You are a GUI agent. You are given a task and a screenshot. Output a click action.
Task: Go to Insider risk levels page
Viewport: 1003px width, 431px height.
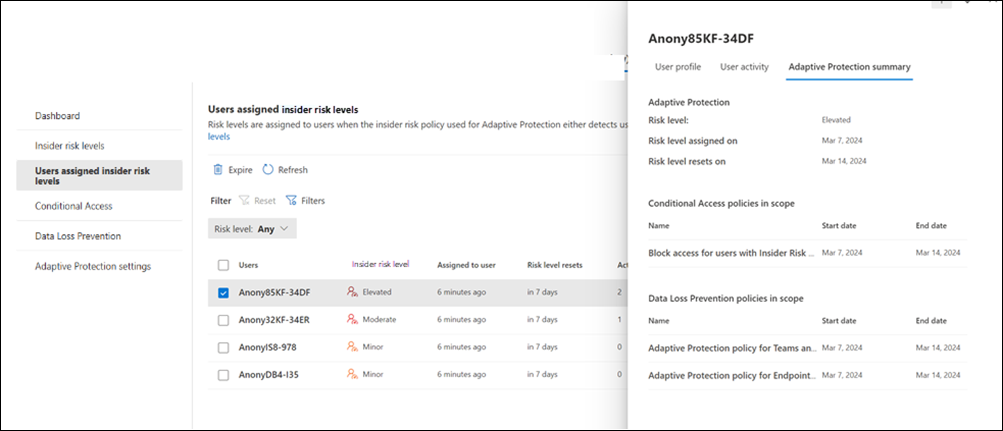(69, 146)
